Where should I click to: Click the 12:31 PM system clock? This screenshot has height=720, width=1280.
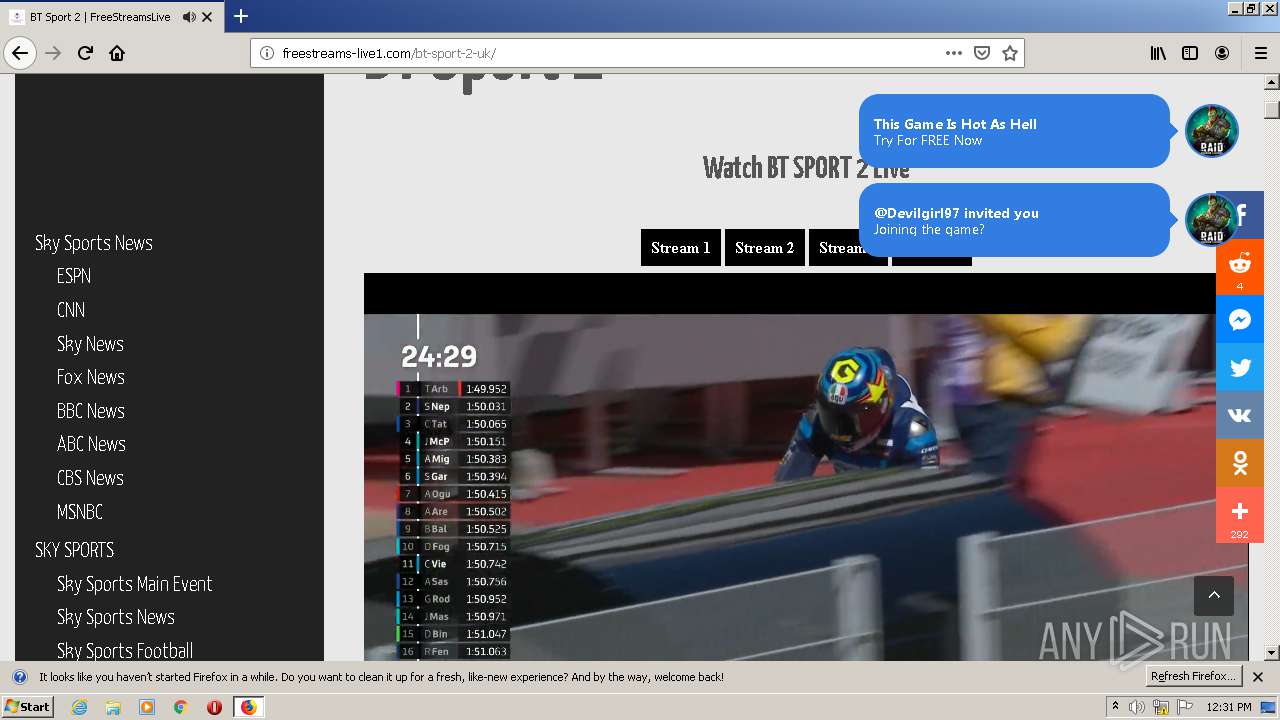coord(1229,707)
